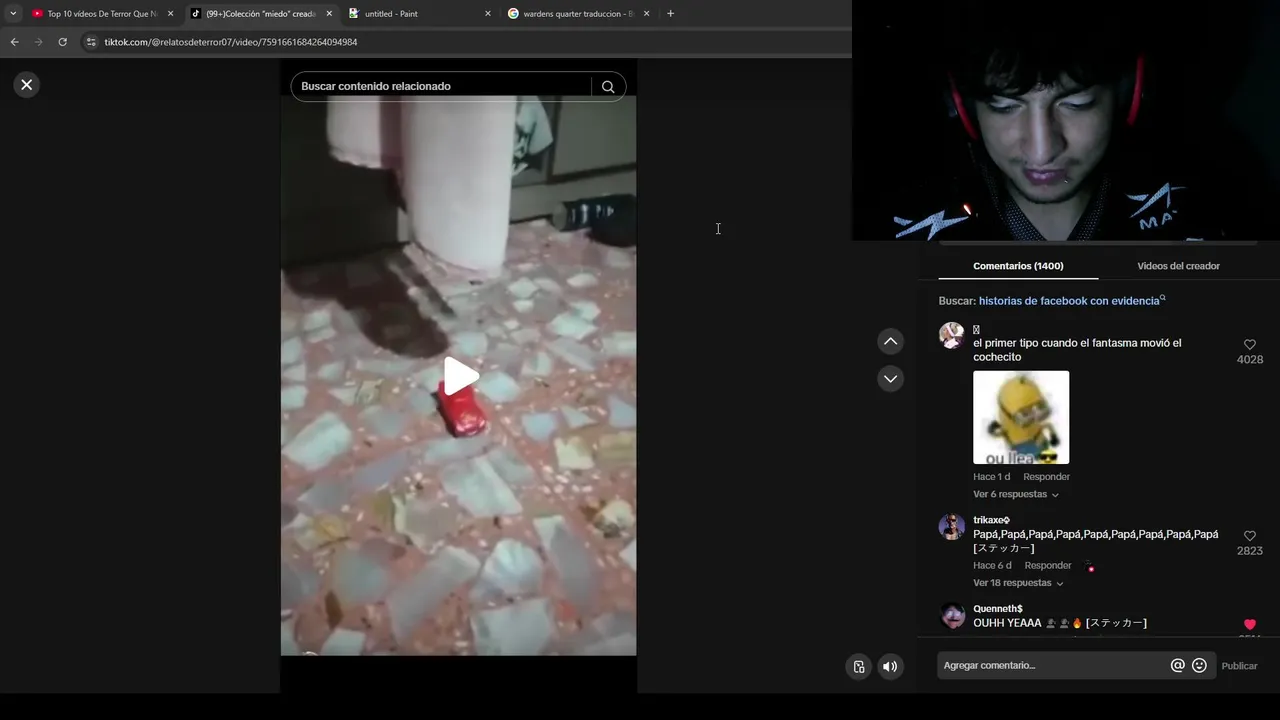Insert a mention with @ icon
Image resolution: width=1280 pixels, height=720 pixels.
click(1177, 666)
